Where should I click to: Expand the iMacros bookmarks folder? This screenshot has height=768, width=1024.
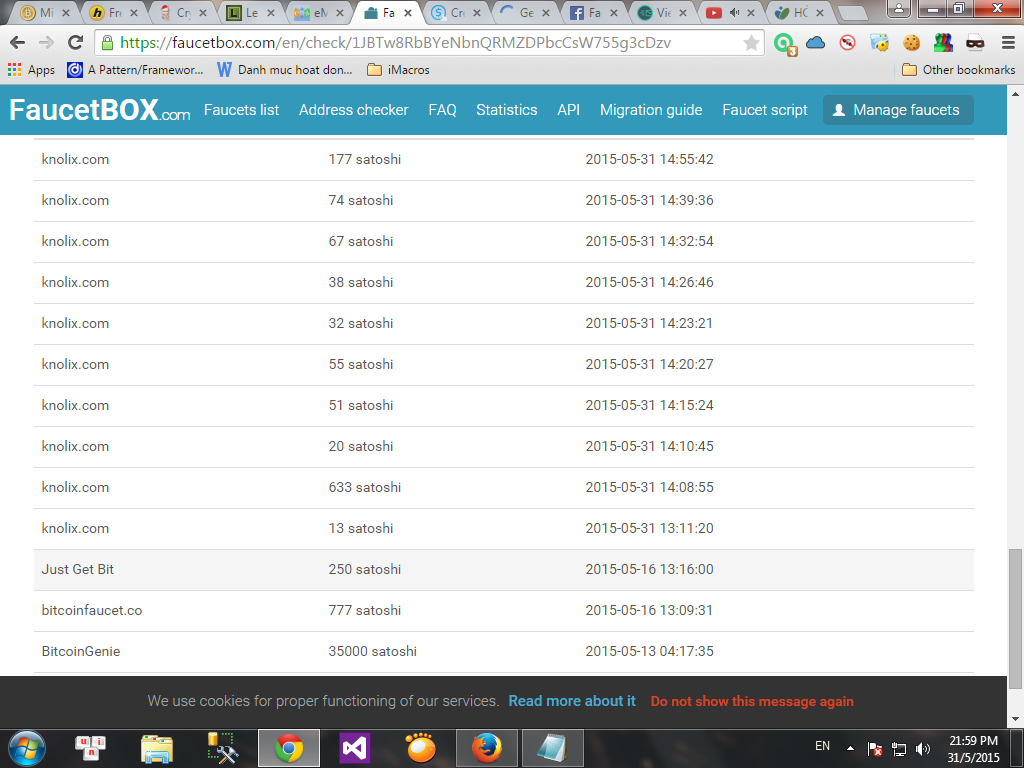tap(398, 70)
